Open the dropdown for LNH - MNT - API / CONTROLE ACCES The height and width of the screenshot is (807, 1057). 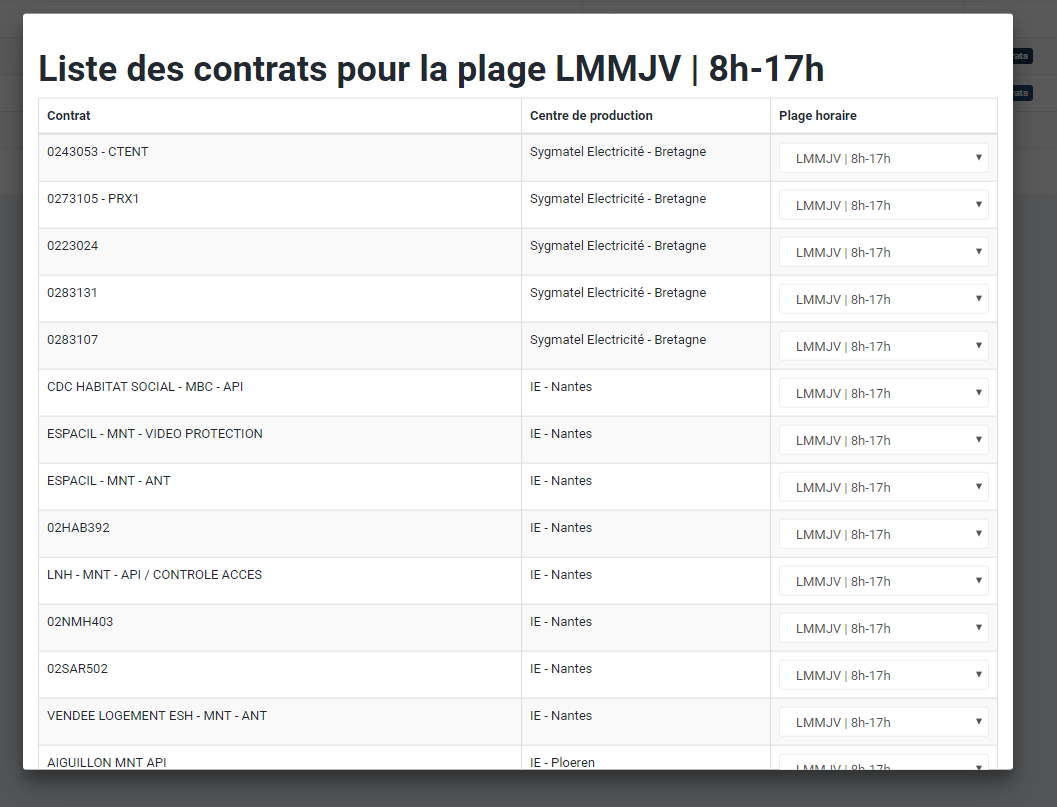click(883, 581)
